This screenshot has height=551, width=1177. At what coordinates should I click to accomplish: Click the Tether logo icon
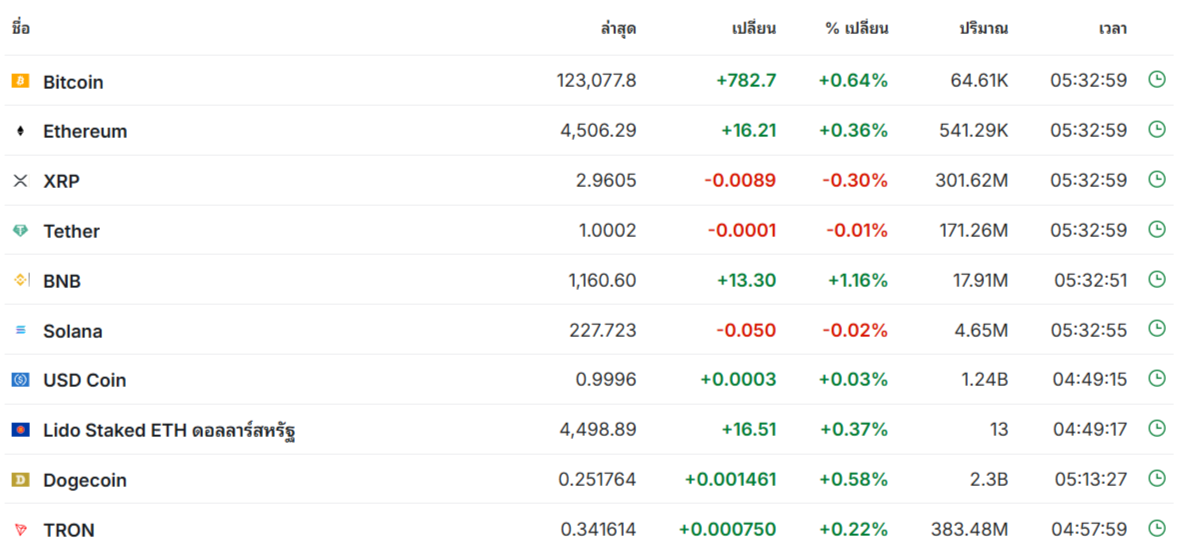tap(20, 231)
